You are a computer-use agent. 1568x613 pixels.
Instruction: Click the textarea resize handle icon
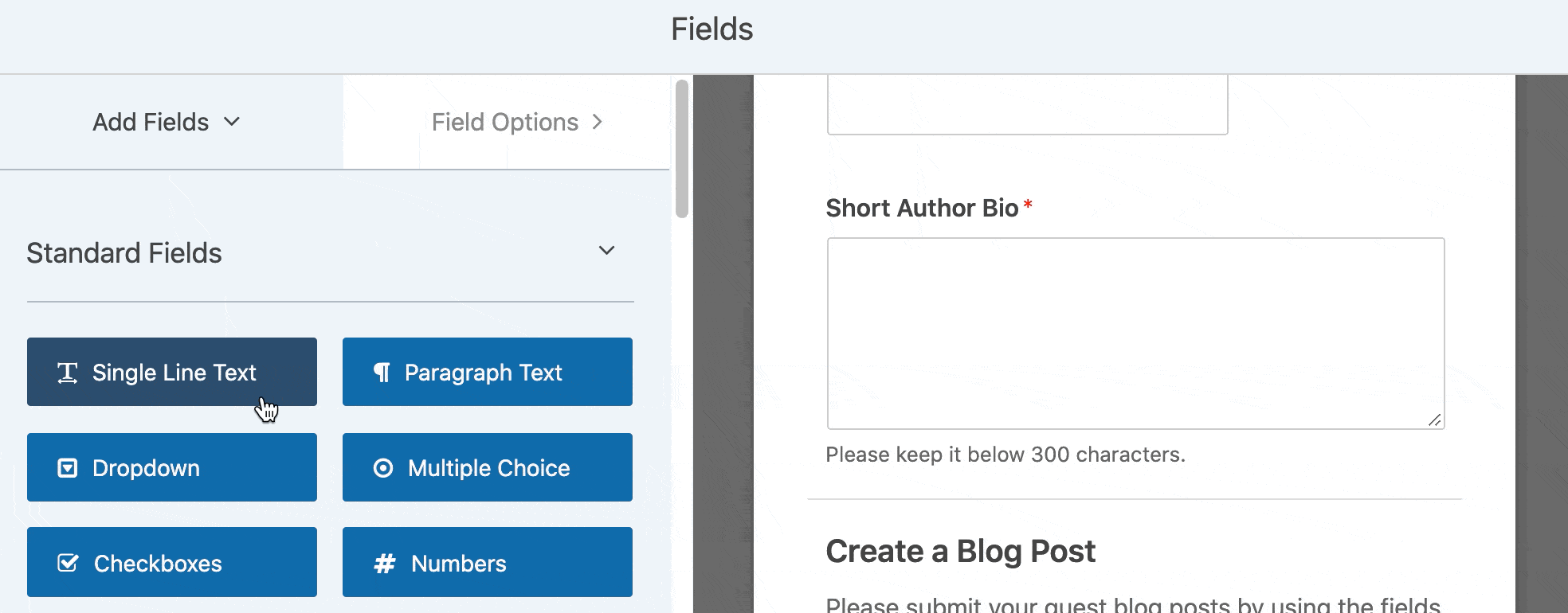click(1434, 420)
